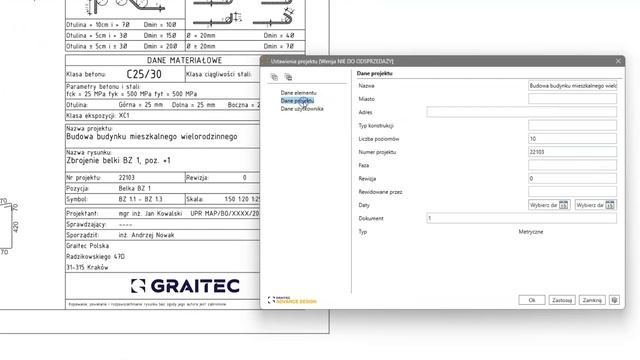Click the Graitec Polska text in drawing

point(87,246)
